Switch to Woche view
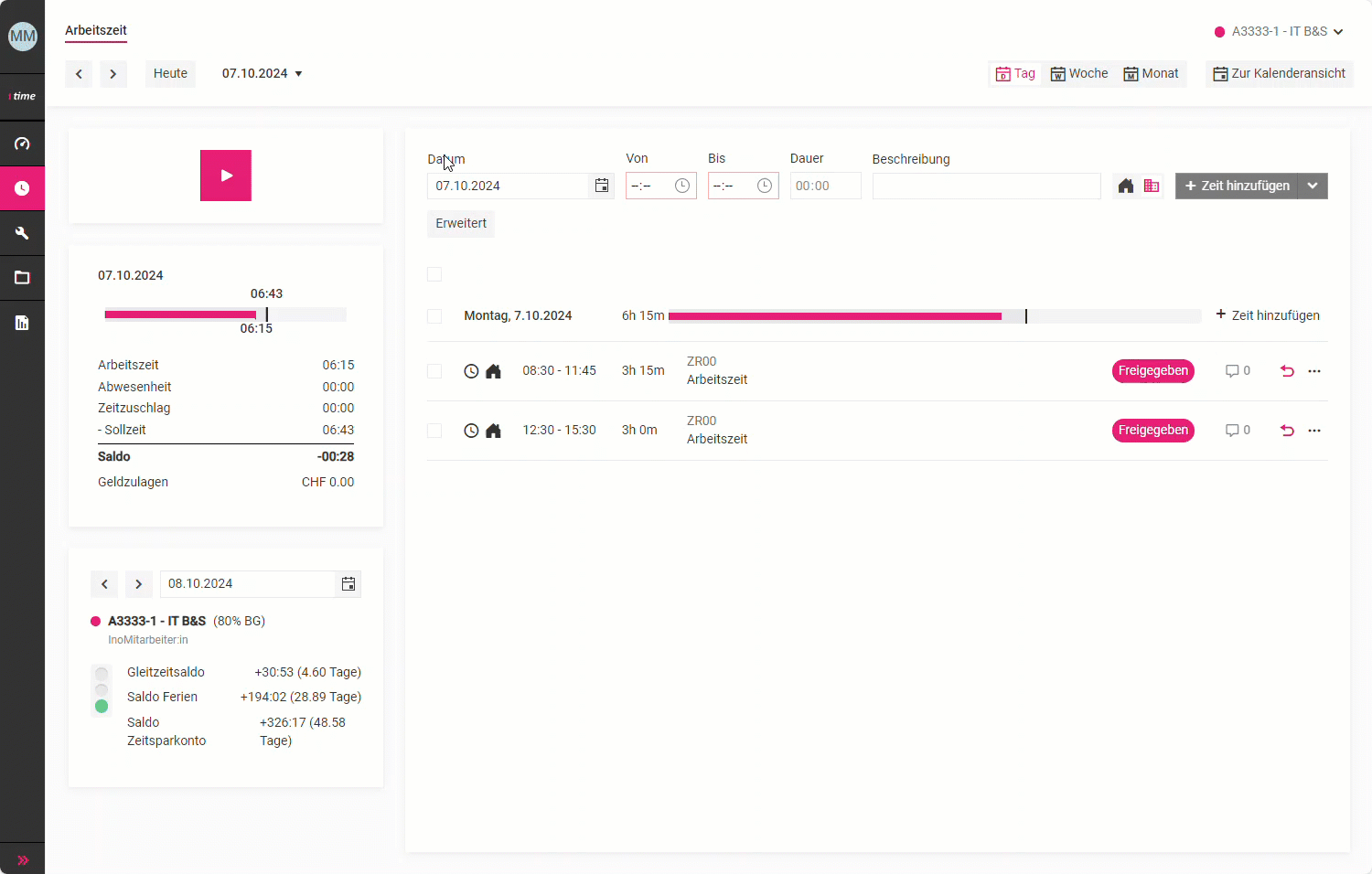The image size is (1372, 874). point(1079,74)
